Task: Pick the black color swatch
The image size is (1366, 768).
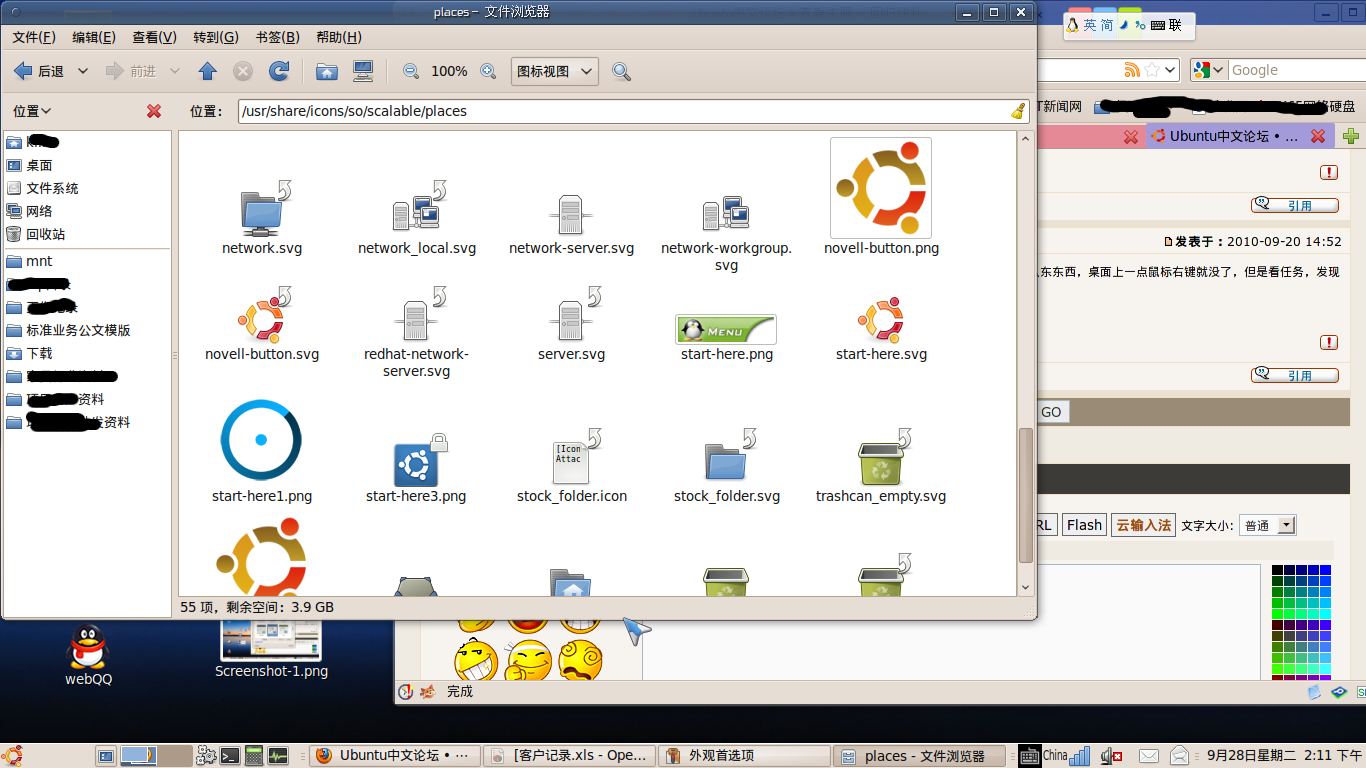Action: click(x=1277, y=570)
